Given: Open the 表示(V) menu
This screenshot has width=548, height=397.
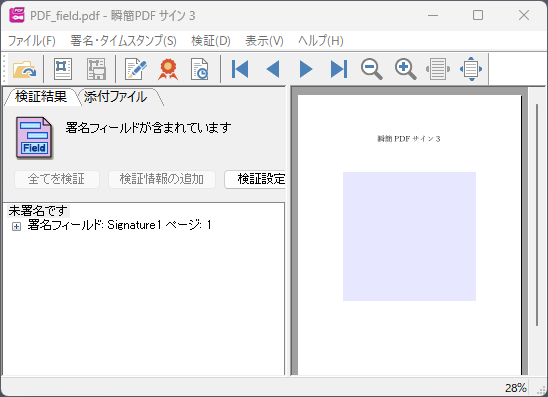Looking at the screenshot, I should coord(264,41).
